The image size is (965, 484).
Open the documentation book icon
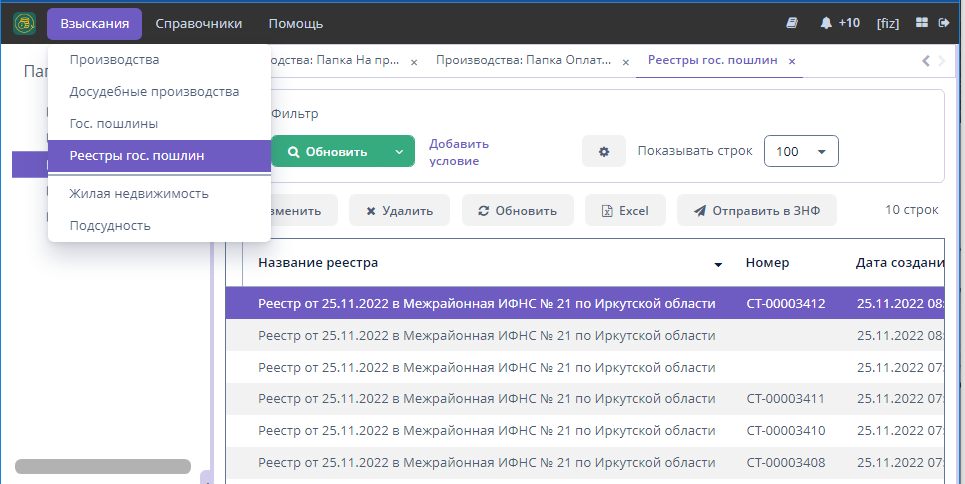pyautogui.click(x=793, y=23)
